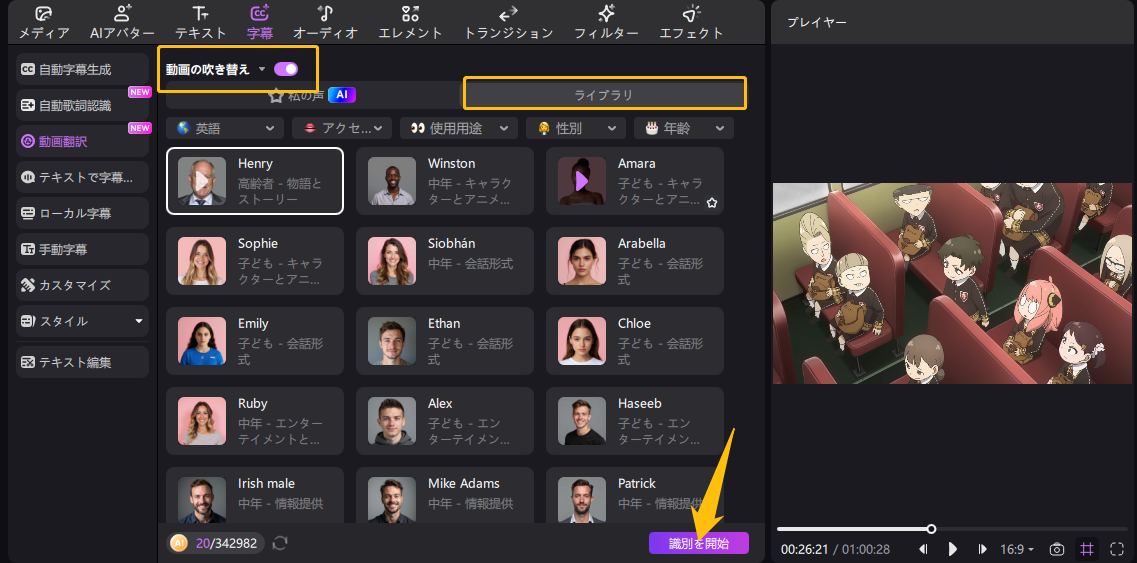Click the playback progress slider handle
Image resolution: width=1137 pixels, height=563 pixels.
coord(931,529)
